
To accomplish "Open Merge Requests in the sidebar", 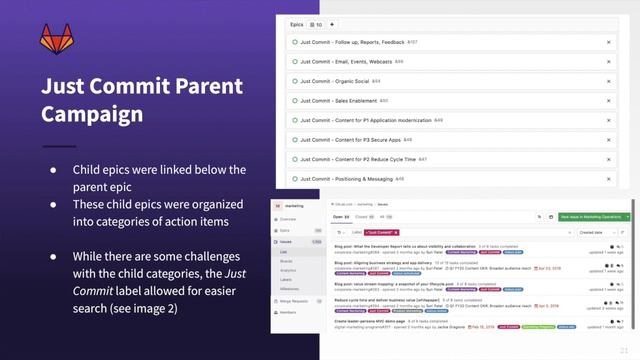I will point(294,301).
